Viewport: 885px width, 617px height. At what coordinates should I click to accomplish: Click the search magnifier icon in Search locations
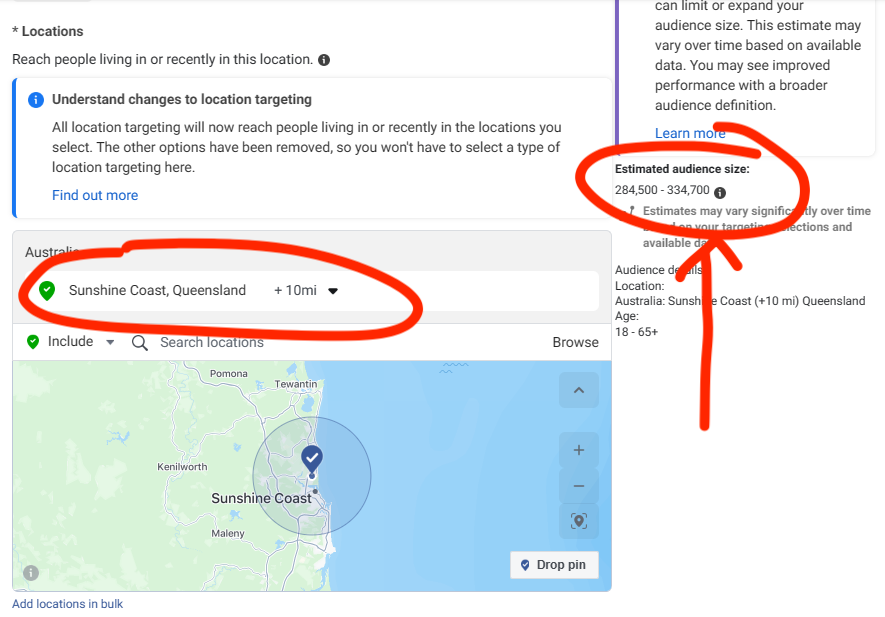pyautogui.click(x=139, y=341)
